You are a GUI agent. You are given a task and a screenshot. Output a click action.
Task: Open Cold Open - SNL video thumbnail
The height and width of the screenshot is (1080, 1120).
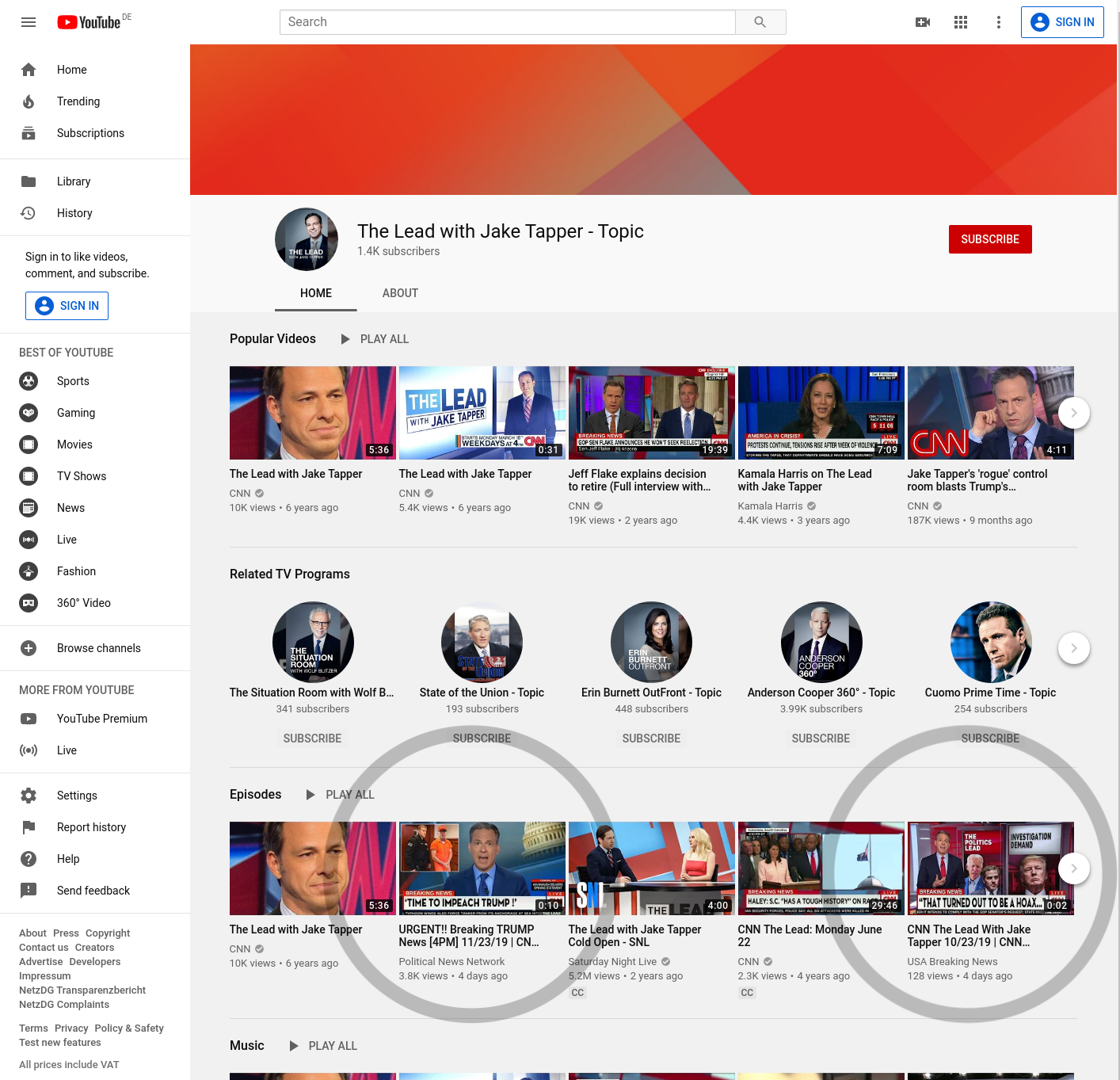pos(652,868)
